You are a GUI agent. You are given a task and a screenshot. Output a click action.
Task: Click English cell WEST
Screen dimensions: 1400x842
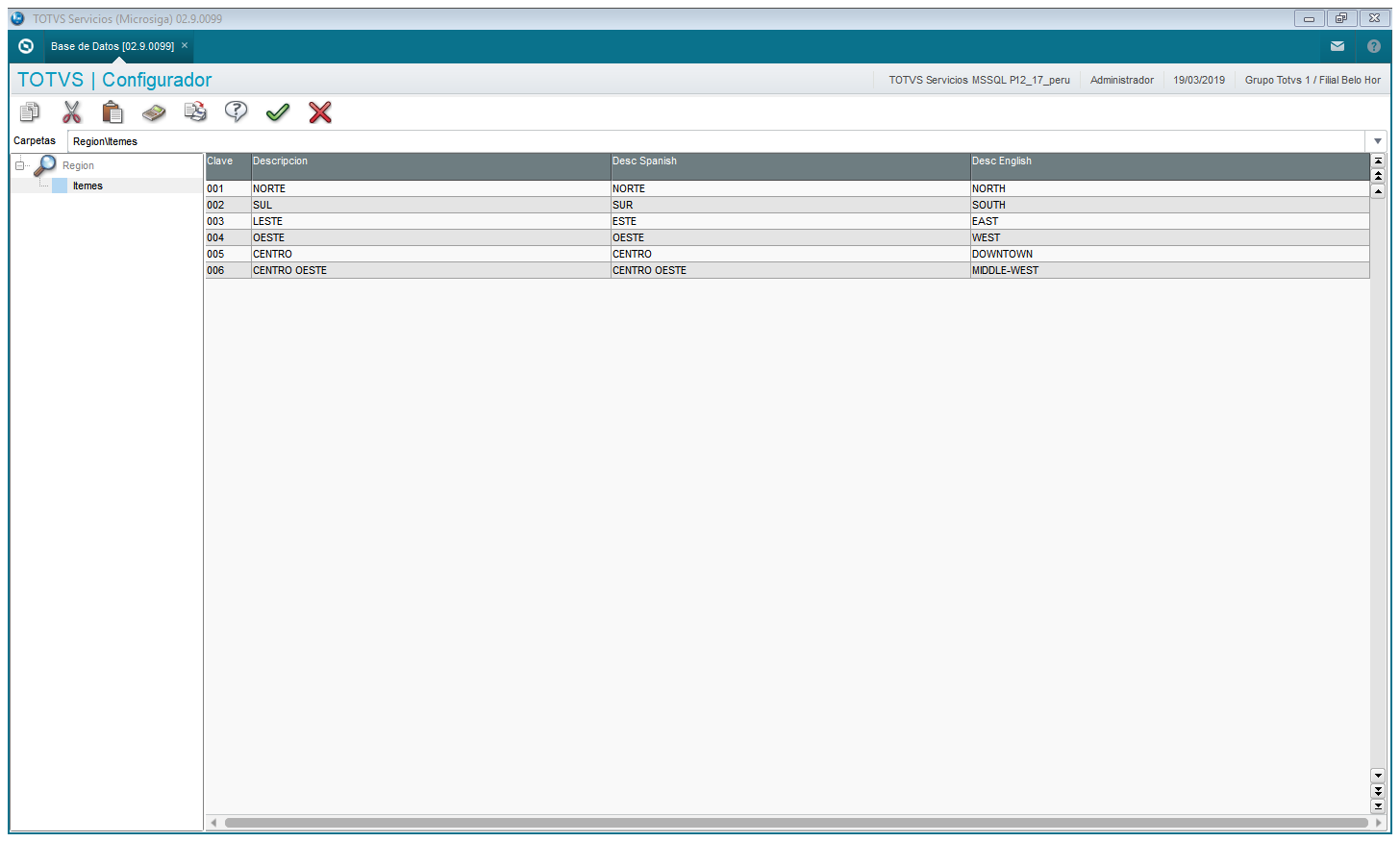[x=1170, y=237]
